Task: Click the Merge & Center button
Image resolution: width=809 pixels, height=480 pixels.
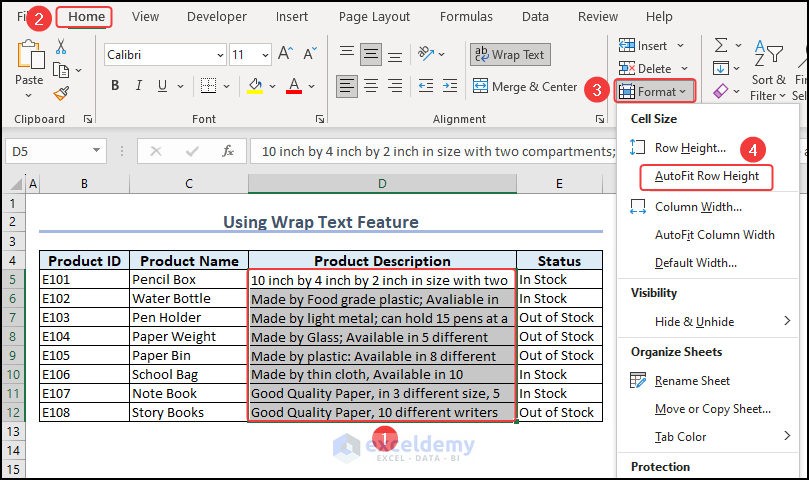Action: (525, 87)
